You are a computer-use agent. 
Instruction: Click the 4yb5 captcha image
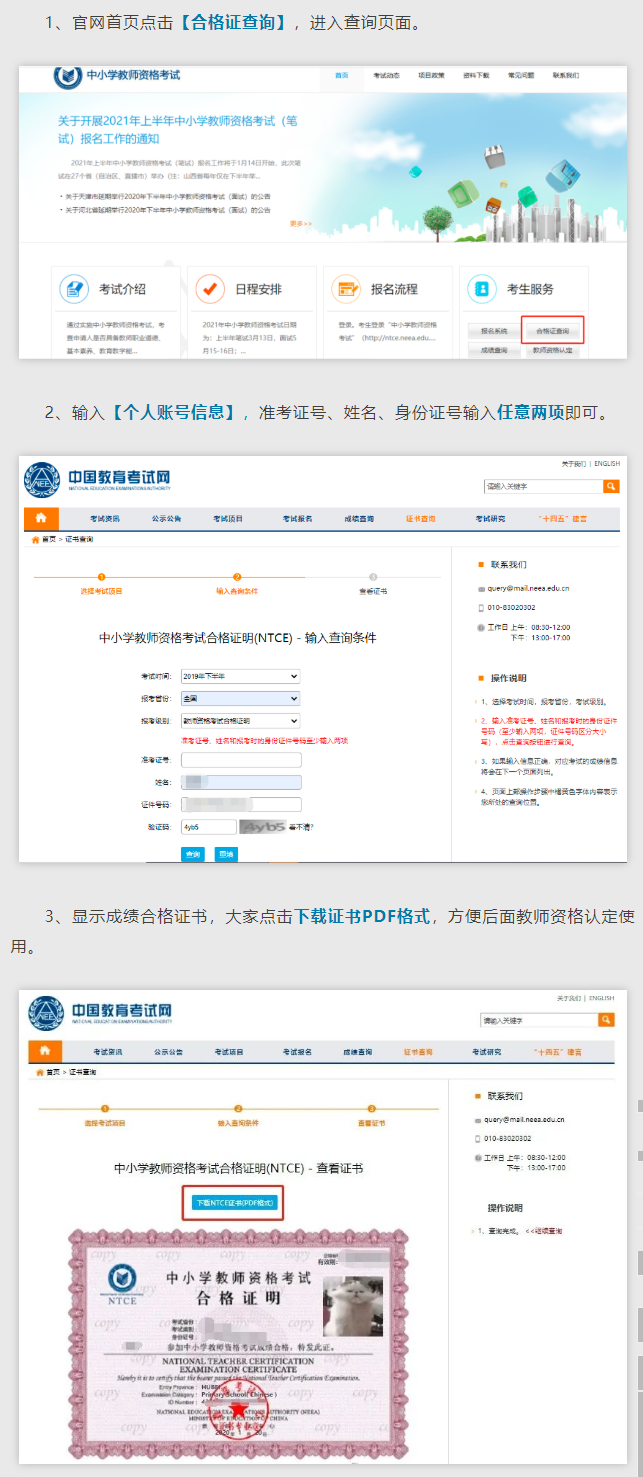pyautogui.click(x=261, y=827)
